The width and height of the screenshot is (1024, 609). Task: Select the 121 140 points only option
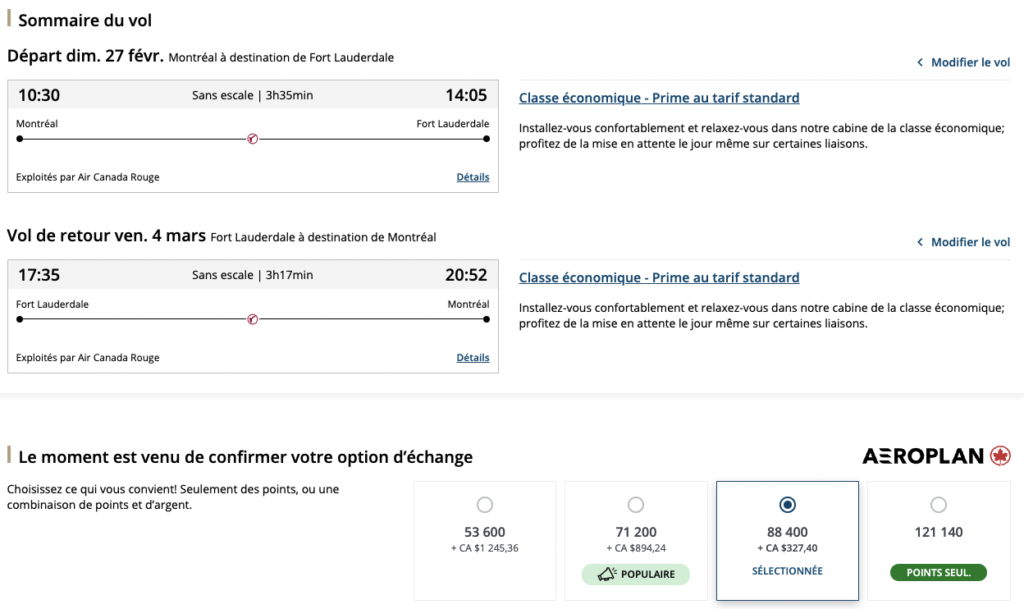(938, 505)
